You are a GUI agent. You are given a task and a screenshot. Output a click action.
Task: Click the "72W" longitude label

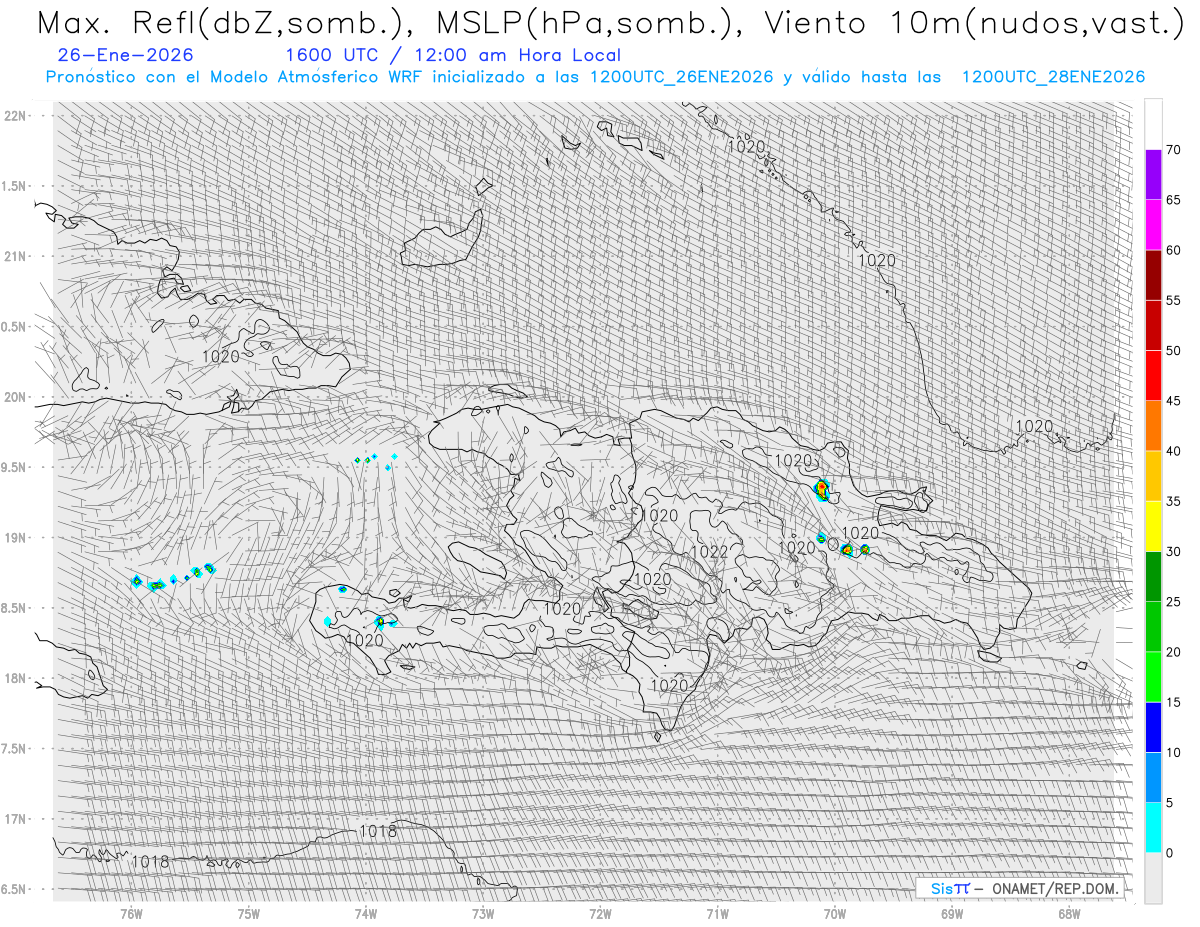[x=600, y=913]
